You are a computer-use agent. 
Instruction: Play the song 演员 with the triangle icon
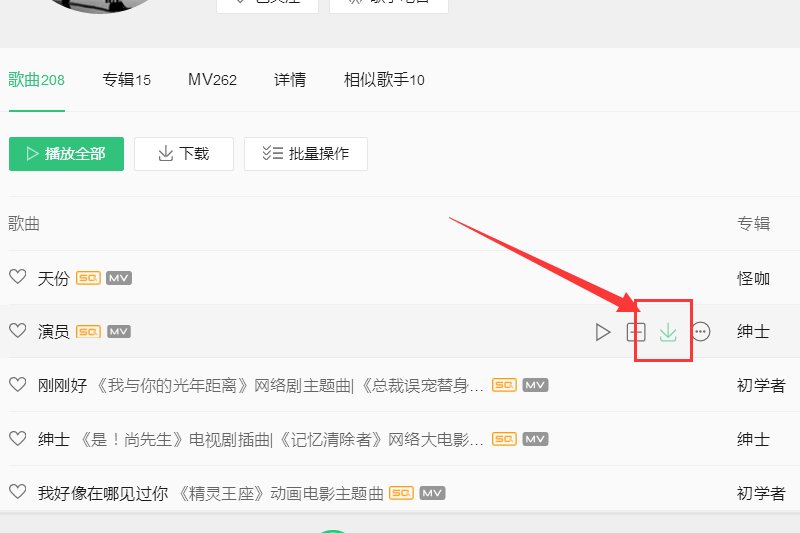(x=603, y=332)
